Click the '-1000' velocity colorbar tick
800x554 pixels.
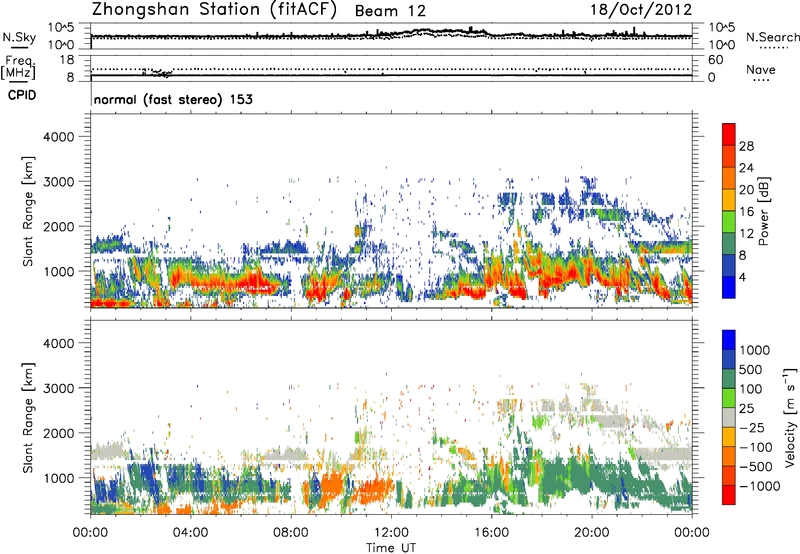760,486
